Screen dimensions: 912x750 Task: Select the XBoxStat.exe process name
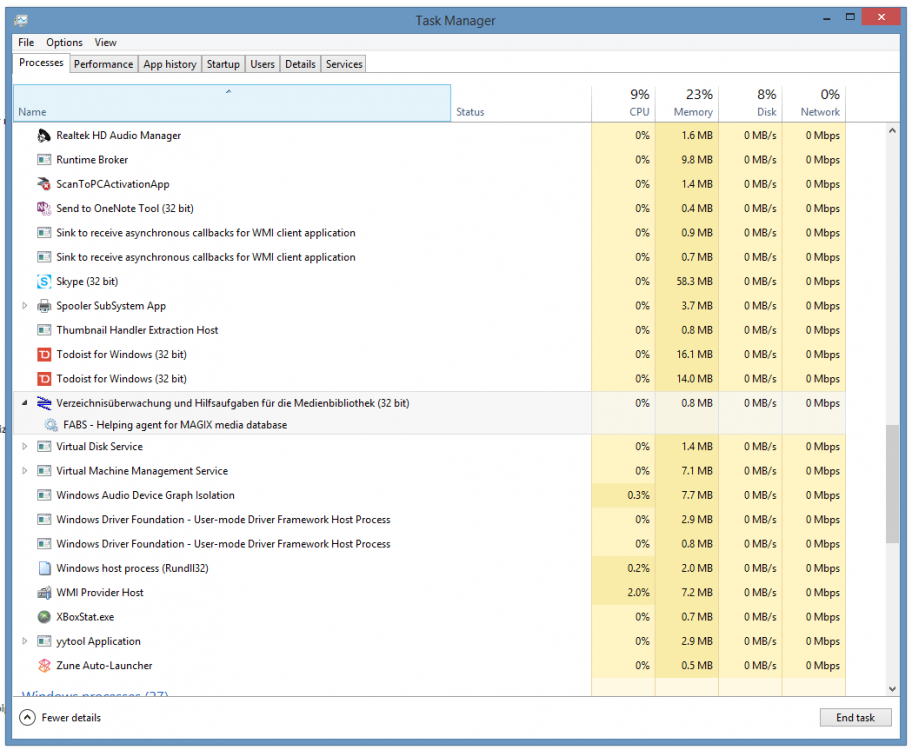85,617
